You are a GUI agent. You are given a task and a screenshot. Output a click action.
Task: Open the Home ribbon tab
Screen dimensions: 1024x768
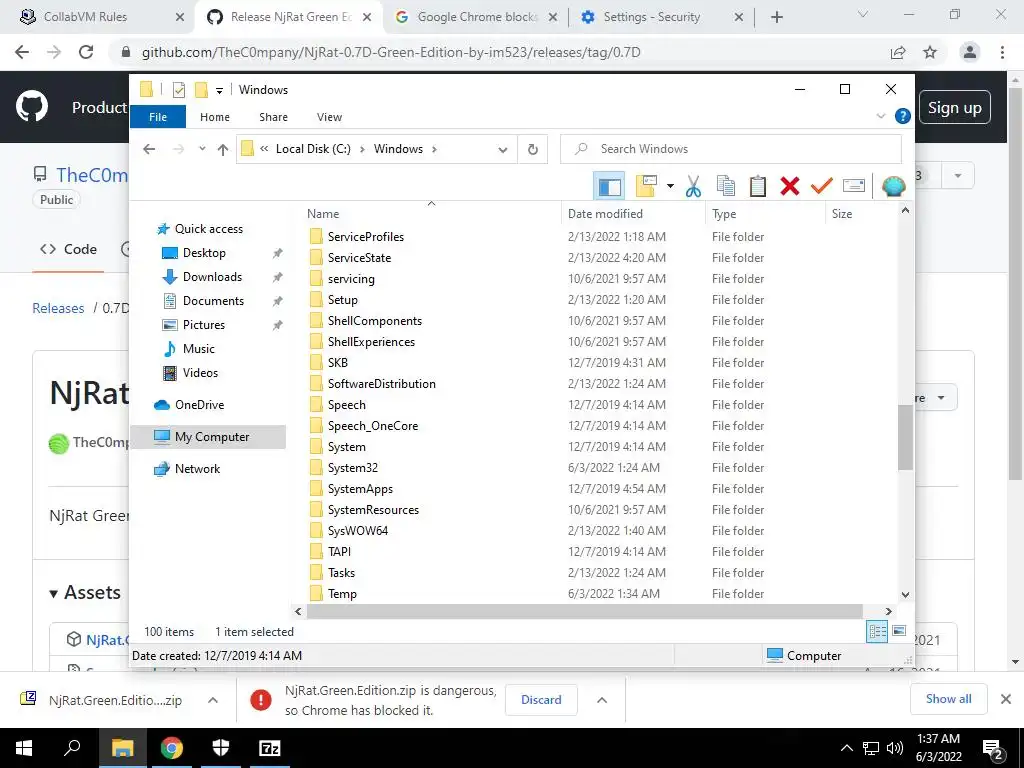215,117
